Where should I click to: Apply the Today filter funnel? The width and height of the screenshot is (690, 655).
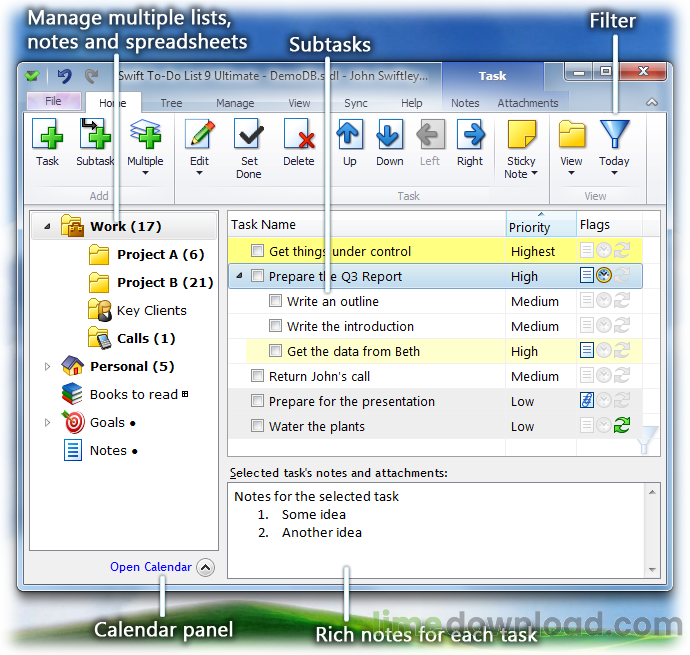click(x=614, y=134)
